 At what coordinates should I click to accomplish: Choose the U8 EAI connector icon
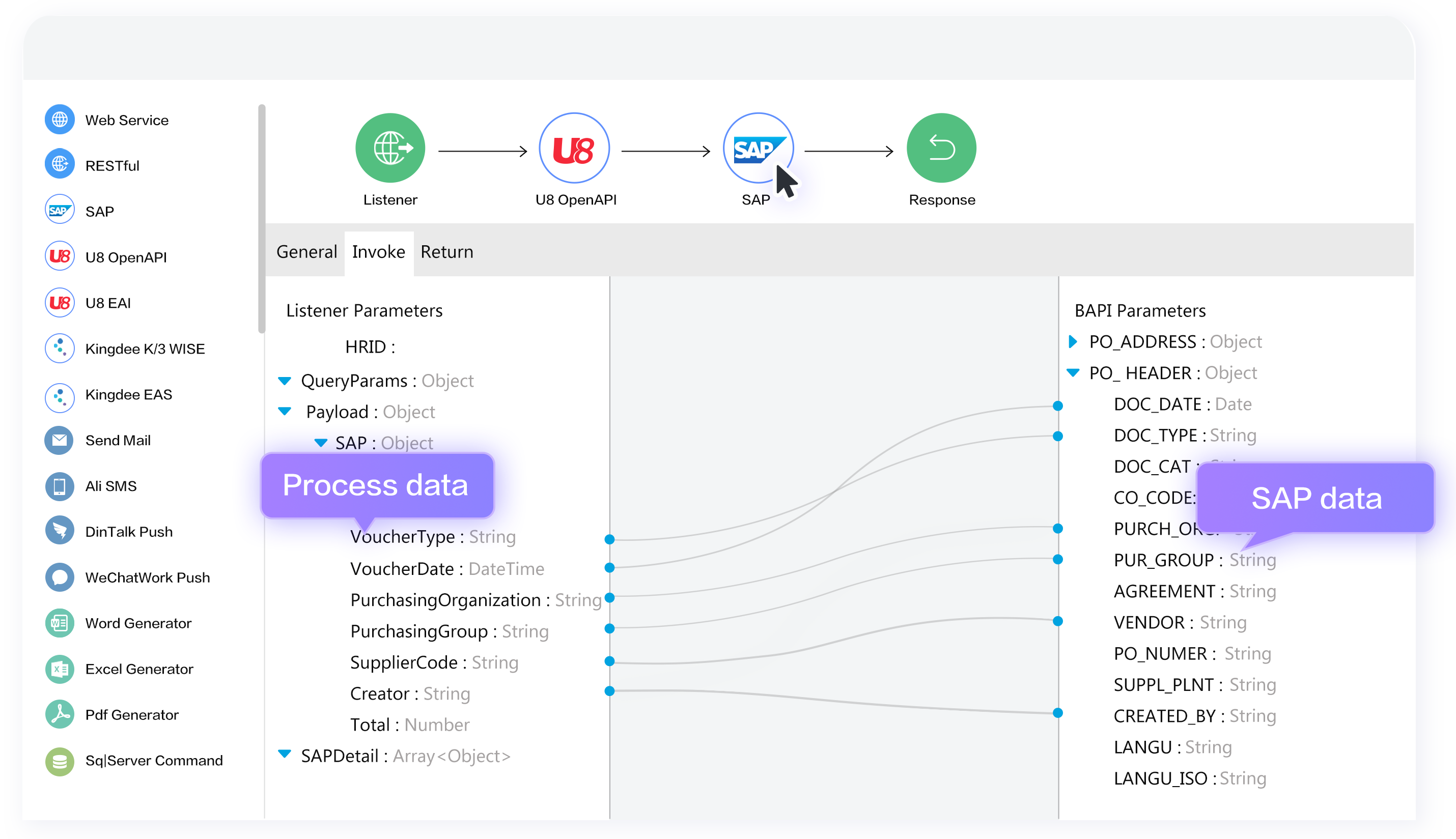(x=60, y=303)
